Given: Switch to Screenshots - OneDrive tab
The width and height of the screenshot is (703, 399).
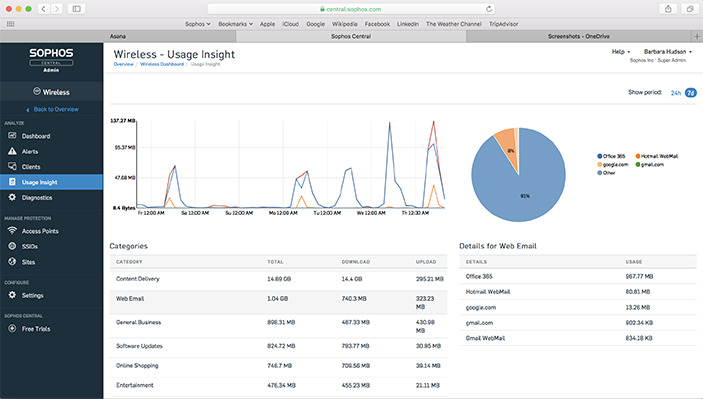Looking at the screenshot, I should tap(578, 36).
